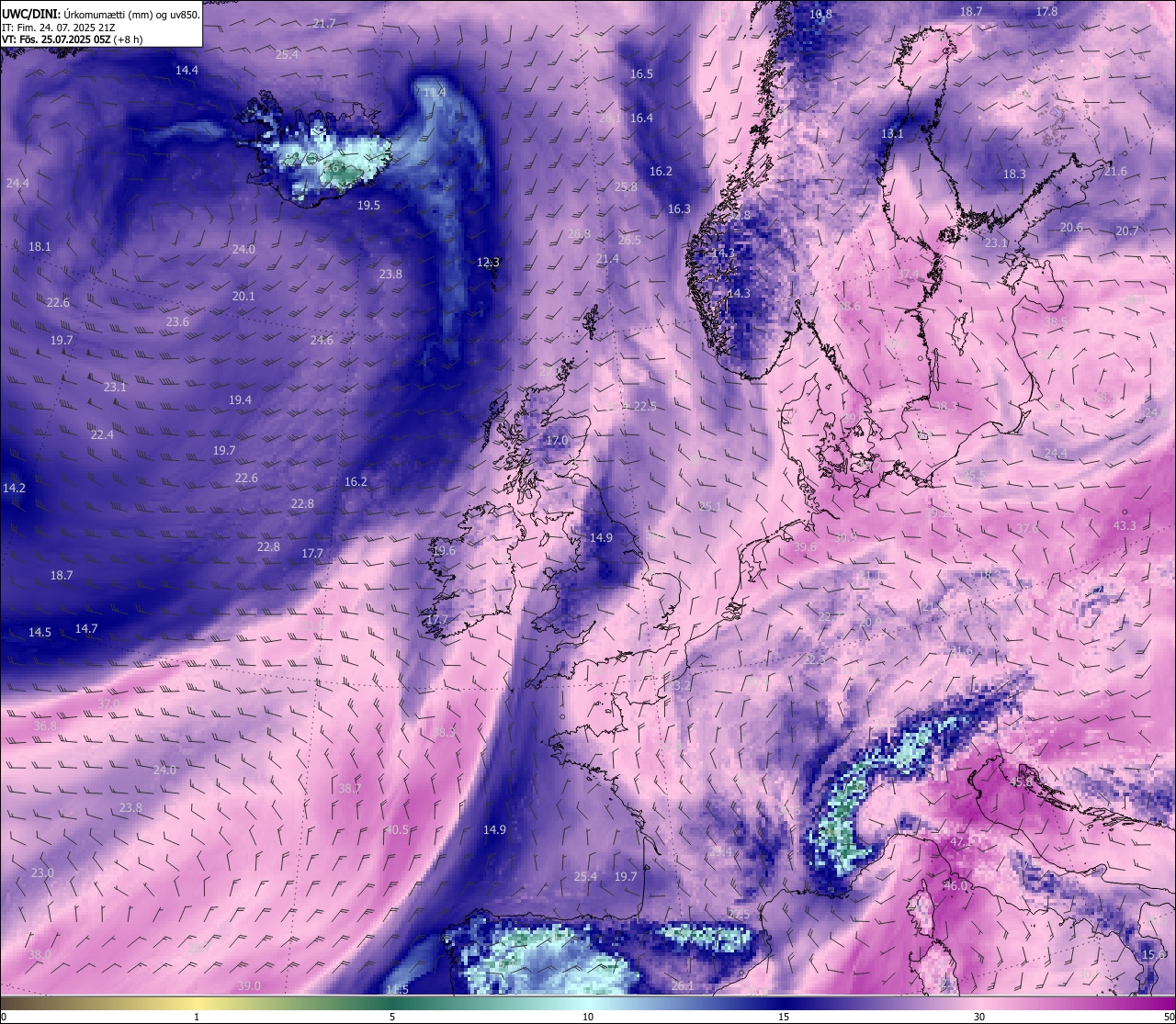1176x1024 pixels.
Task: Click the map value '16.3'
Action: [x=679, y=209]
